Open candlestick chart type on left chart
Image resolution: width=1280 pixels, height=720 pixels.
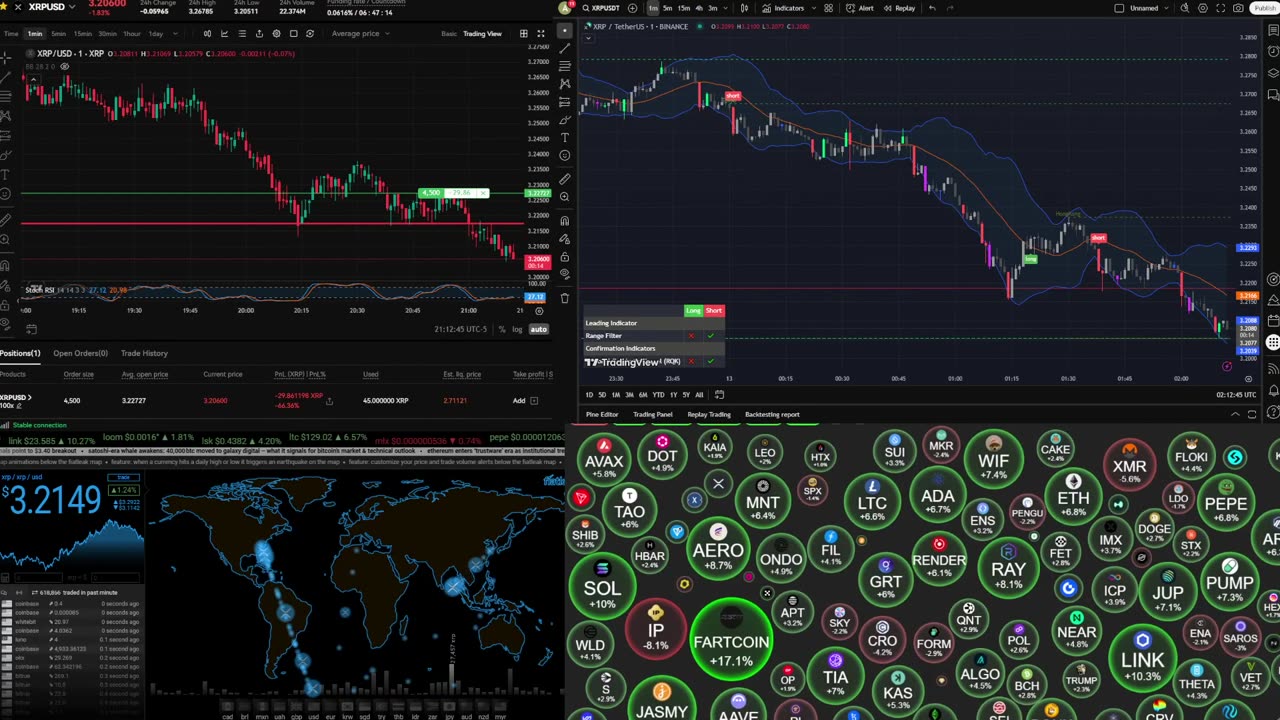click(x=207, y=34)
